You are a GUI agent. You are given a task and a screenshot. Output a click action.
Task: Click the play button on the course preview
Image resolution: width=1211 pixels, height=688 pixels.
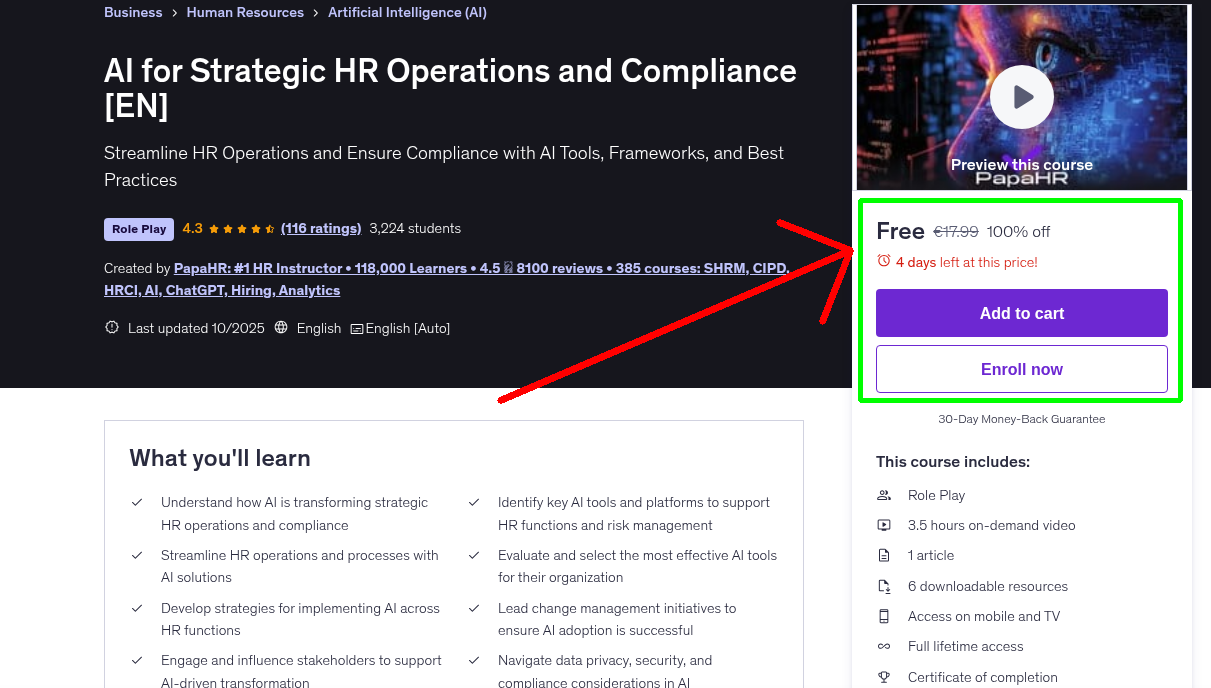click(x=1021, y=96)
